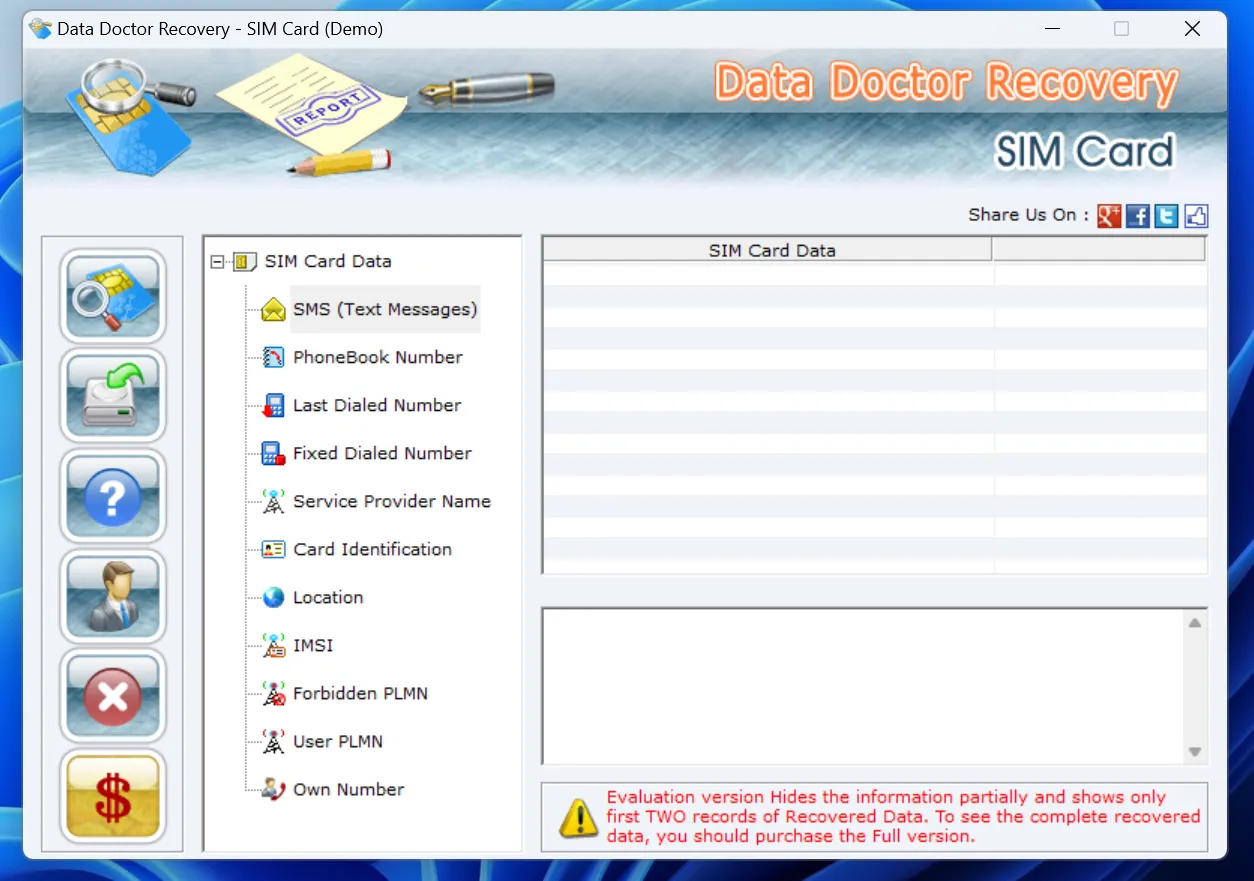The image size is (1254, 881).
Task: Select the SIM Card Data root label
Action: click(328, 262)
